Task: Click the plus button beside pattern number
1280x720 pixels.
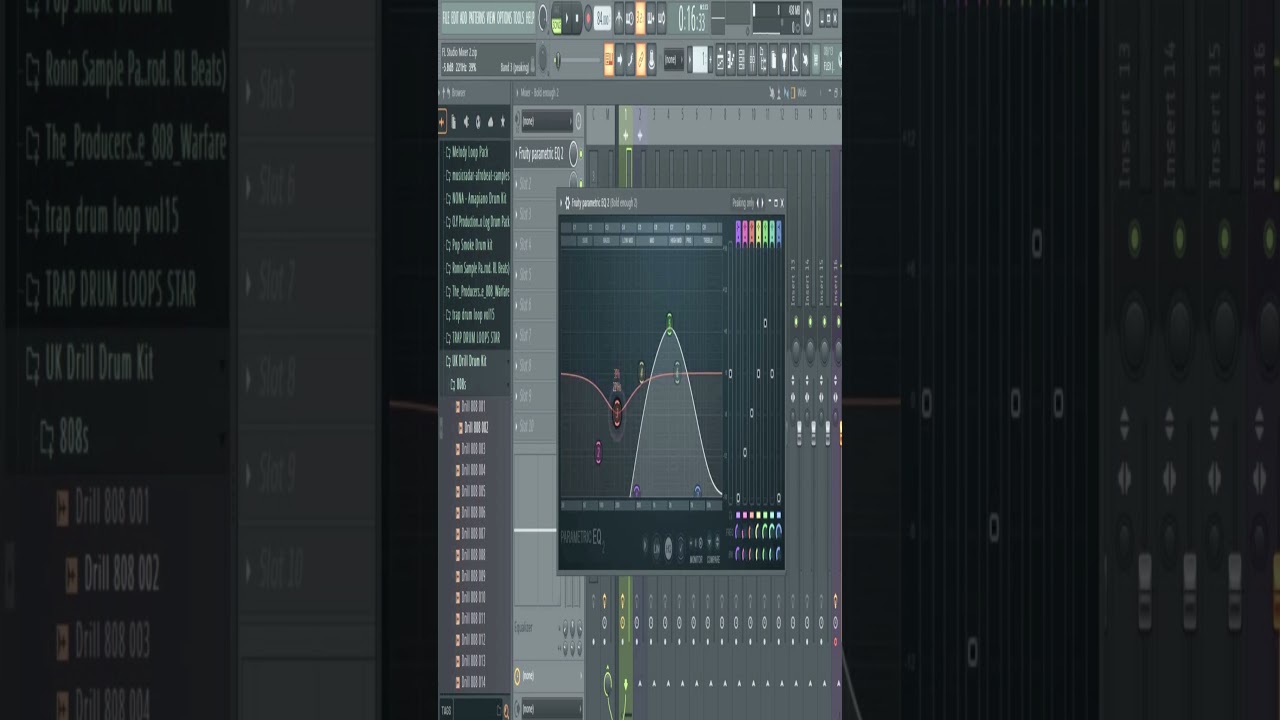Action: point(710,59)
